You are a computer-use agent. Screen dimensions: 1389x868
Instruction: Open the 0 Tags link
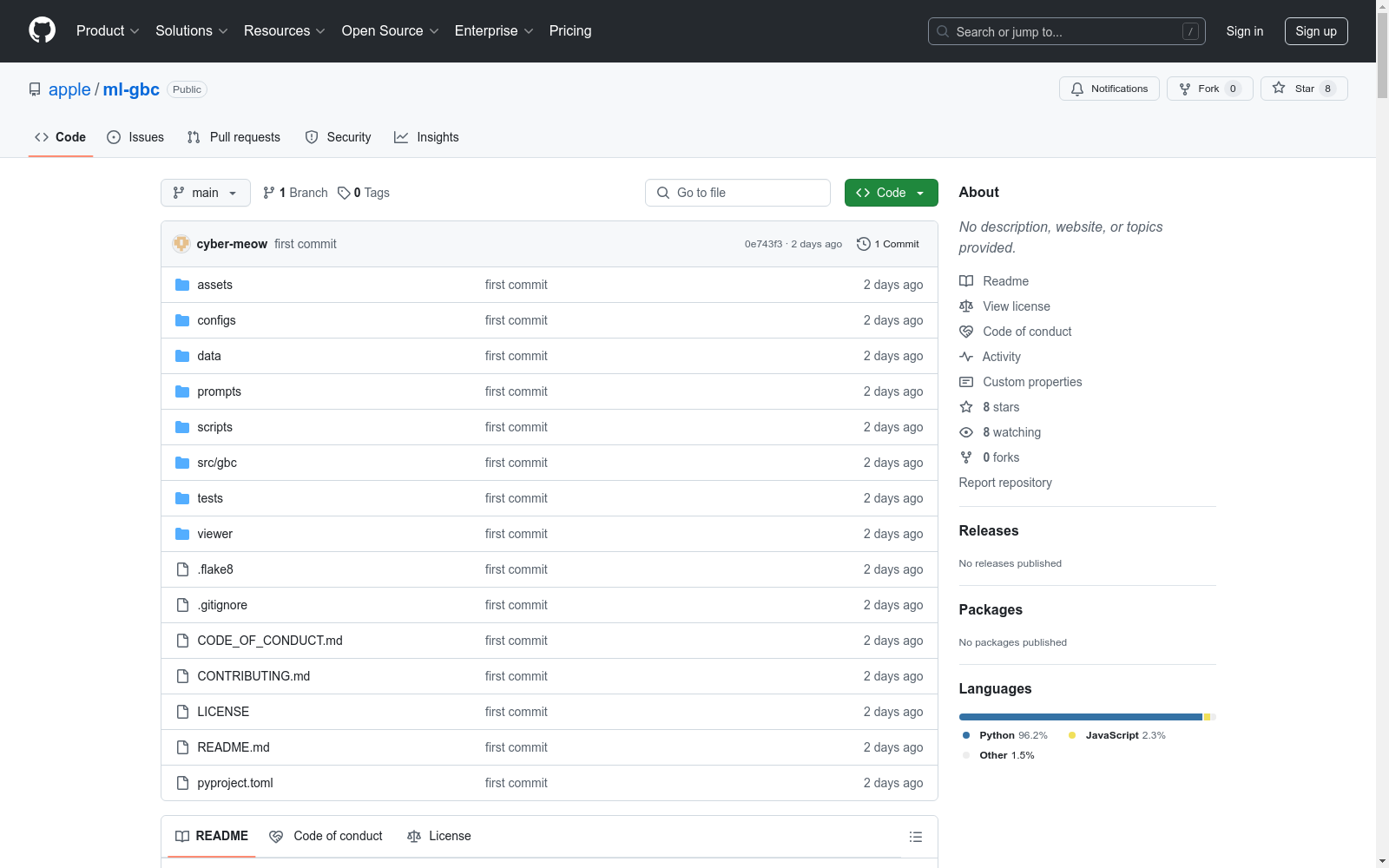pyautogui.click(x=364, y=193)
